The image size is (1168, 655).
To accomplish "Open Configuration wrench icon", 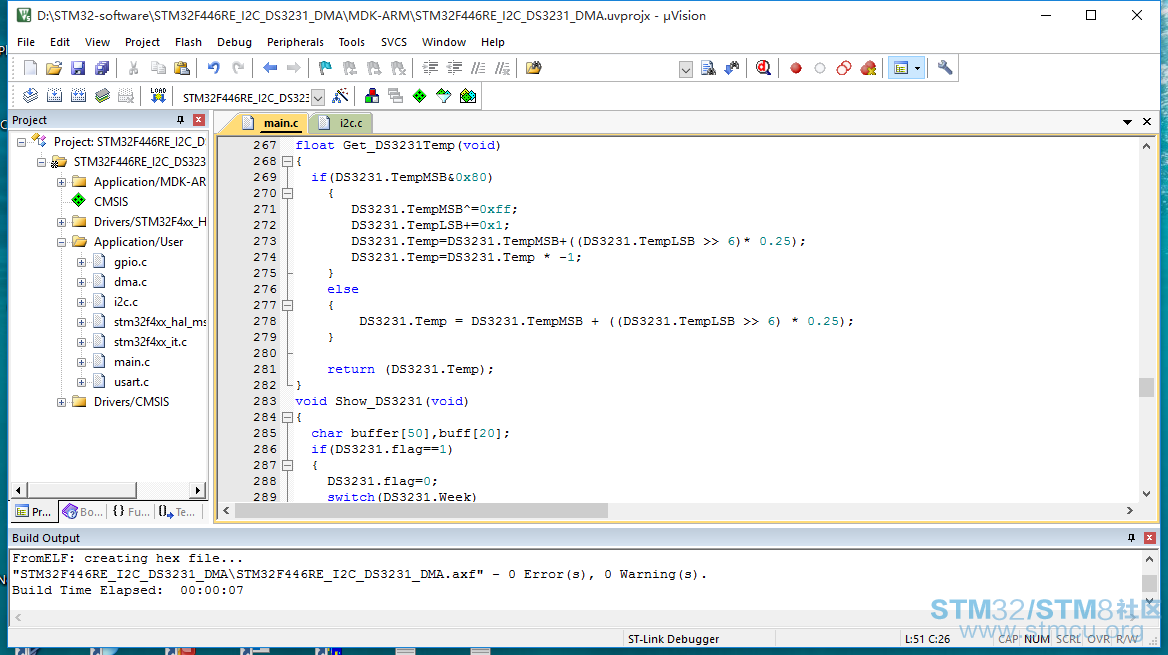I will click(945, 68).
